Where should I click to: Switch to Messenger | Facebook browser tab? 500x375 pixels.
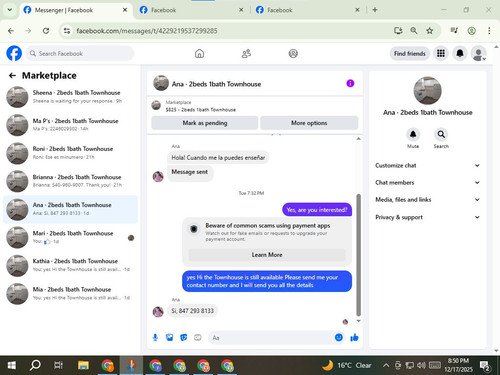point(75,10)
